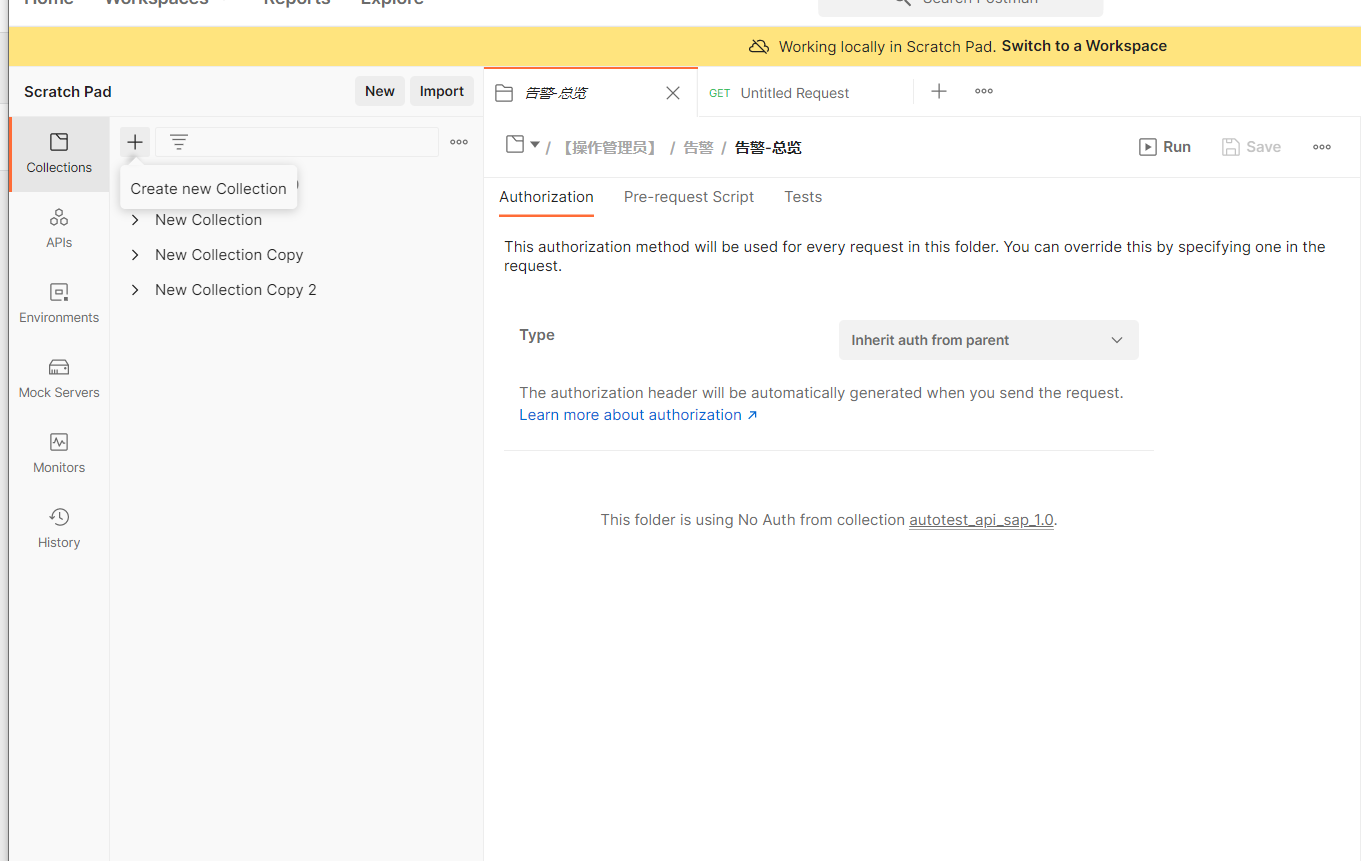Open the Pre-request Script tab
The width and height of the screenshot is (1361, 861).
pyautogui.click(x=688, y=197)
